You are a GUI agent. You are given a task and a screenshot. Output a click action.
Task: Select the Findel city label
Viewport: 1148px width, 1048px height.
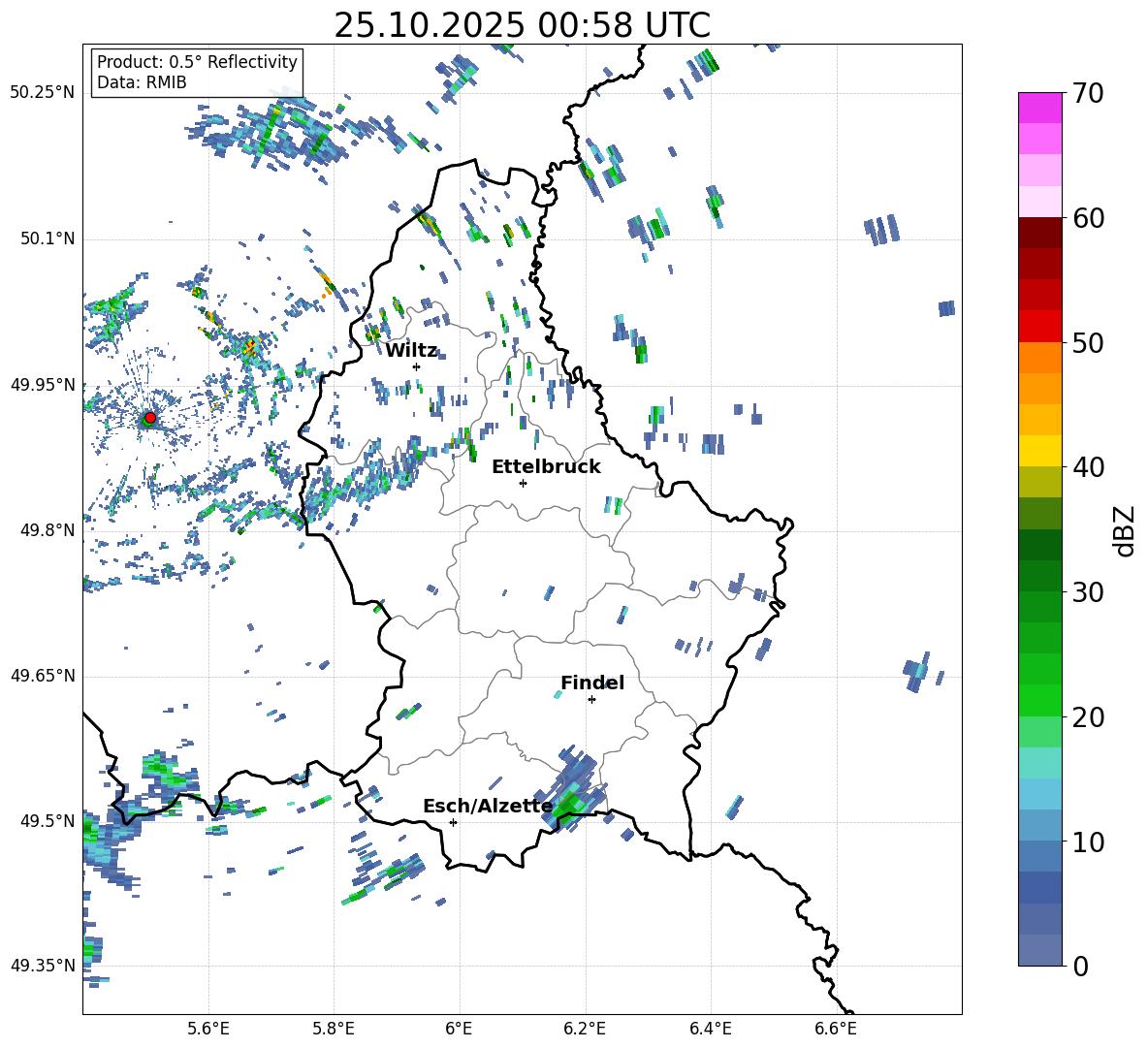tap(591, 683)
